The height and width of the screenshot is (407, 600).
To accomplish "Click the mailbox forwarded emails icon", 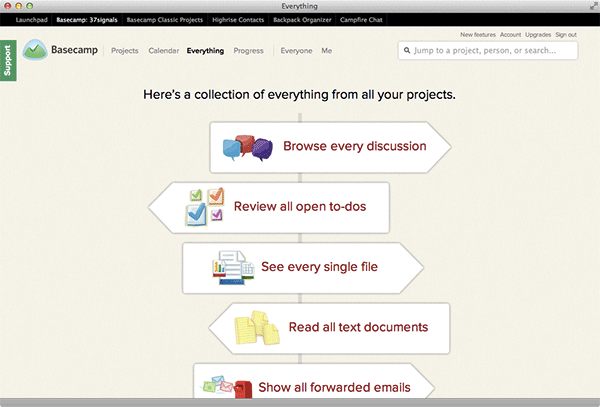I will click(x=227, y=387).
